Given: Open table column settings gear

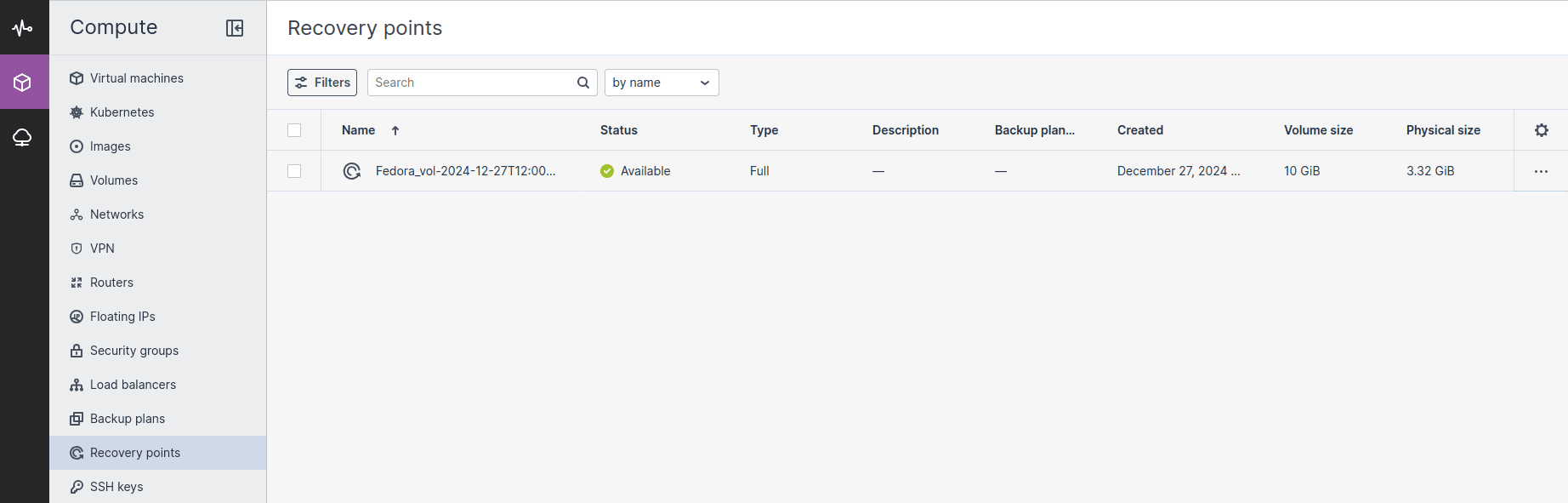Looking at the screenshot, I should pyautogui.click(x=1542, y=130).
